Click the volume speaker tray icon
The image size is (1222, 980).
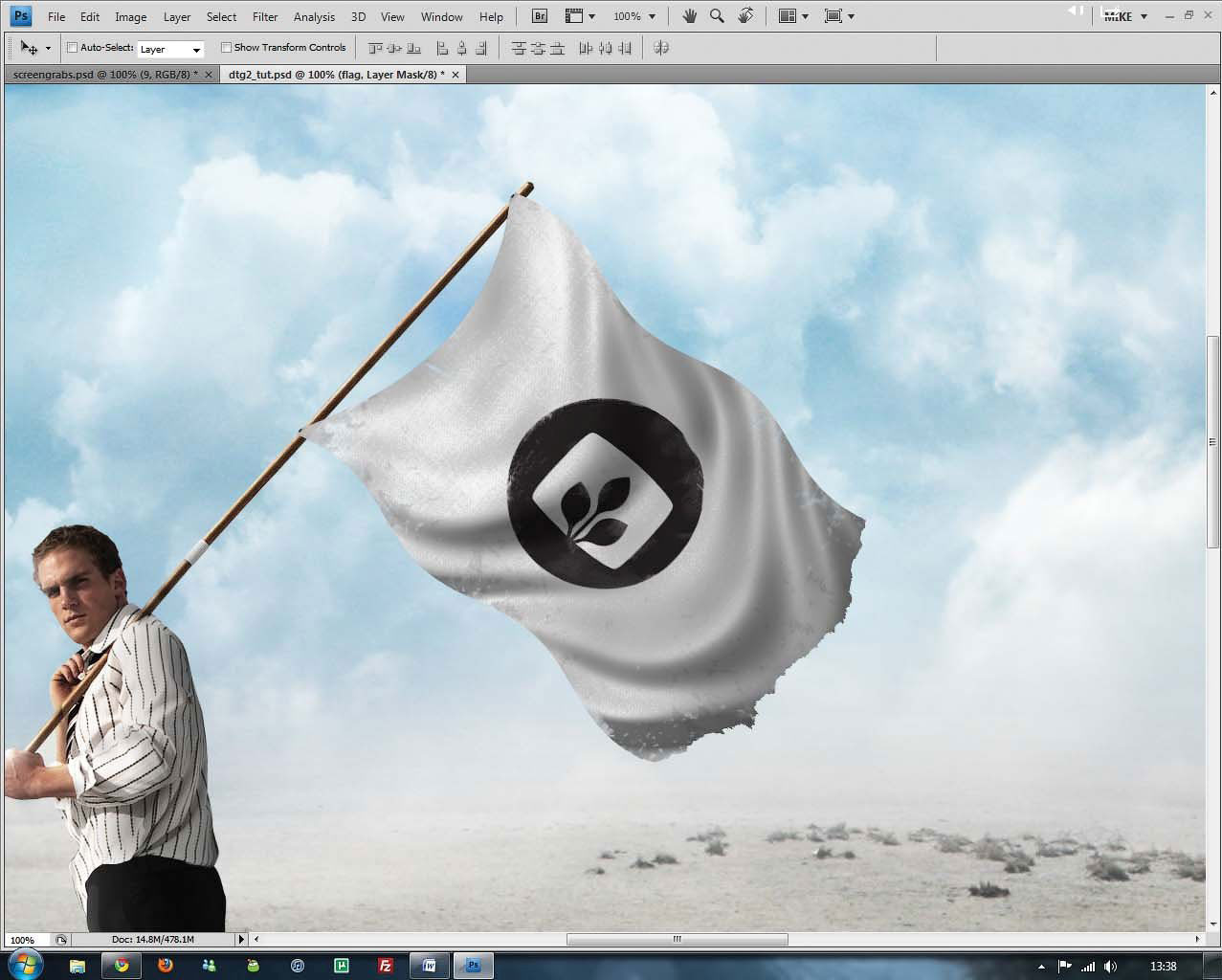1110,967
